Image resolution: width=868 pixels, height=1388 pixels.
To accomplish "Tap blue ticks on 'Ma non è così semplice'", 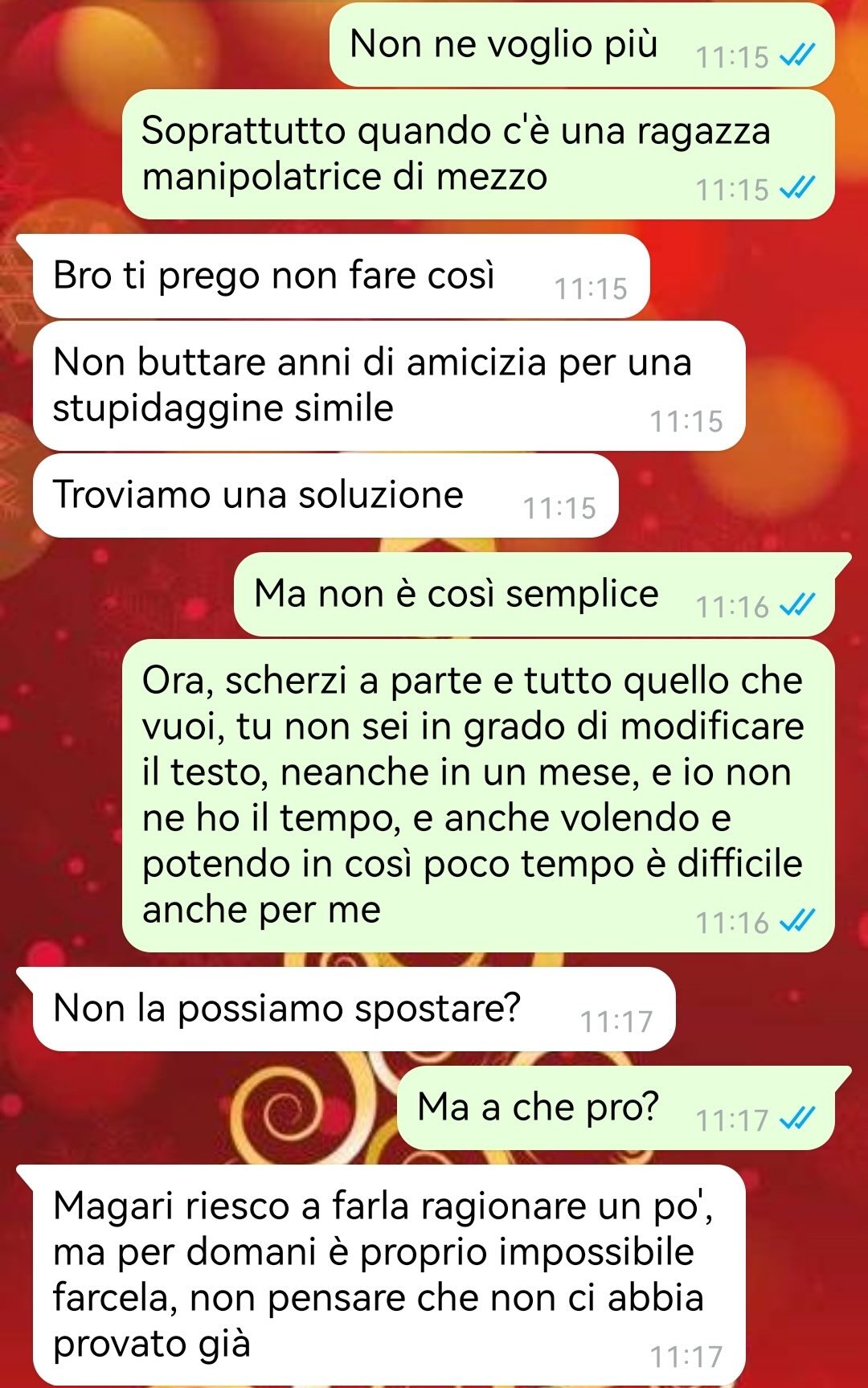I will [x=797, y=606].
